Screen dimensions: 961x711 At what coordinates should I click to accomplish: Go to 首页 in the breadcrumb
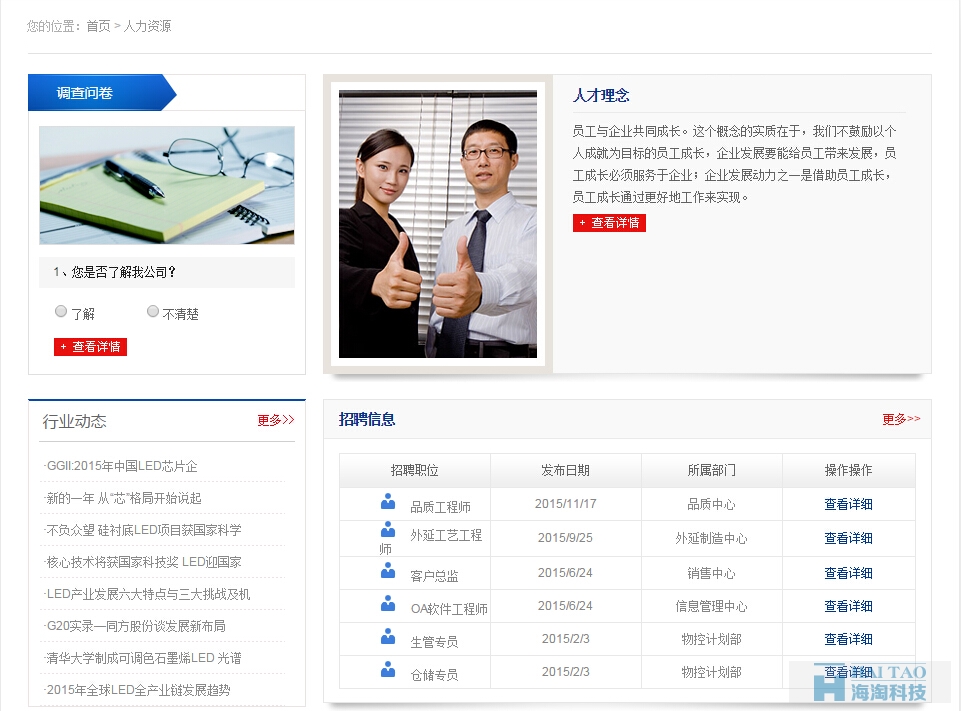(98, 26)
